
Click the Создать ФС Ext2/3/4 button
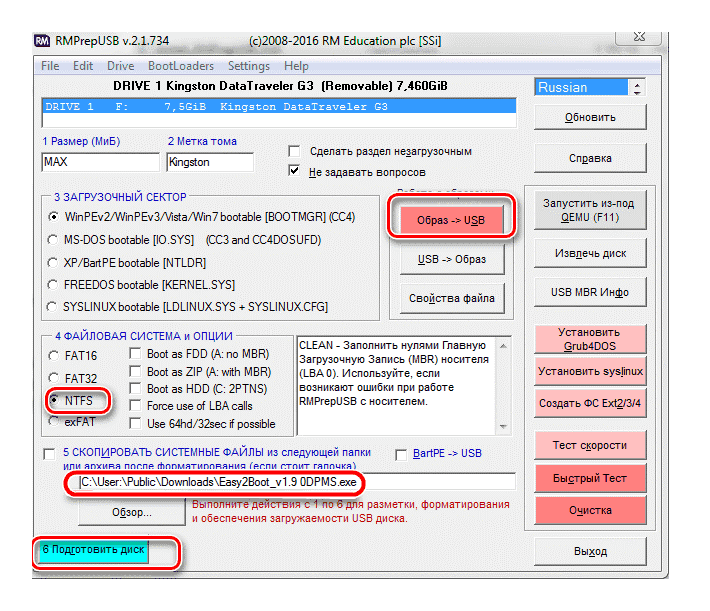point(590,403)
